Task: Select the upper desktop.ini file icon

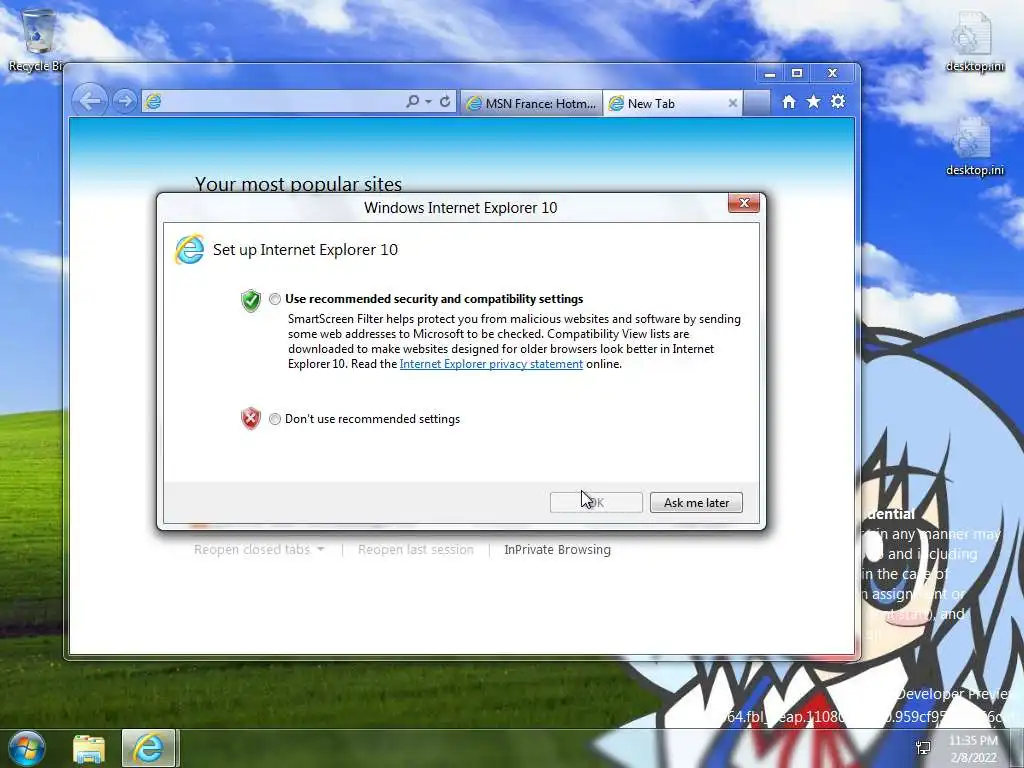Action: point(974,42)
